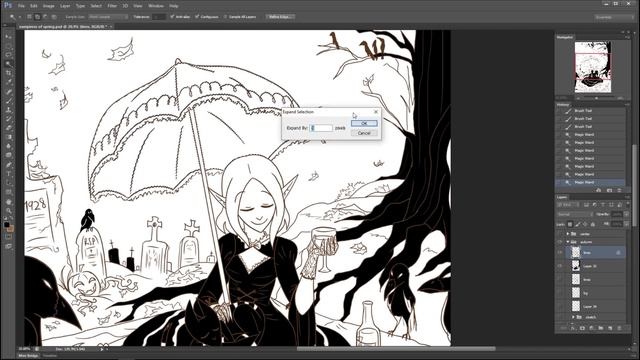Switch to the Mini Bridge tab
The width and height of the screenshot is (640, 360).
coord(28,356)
